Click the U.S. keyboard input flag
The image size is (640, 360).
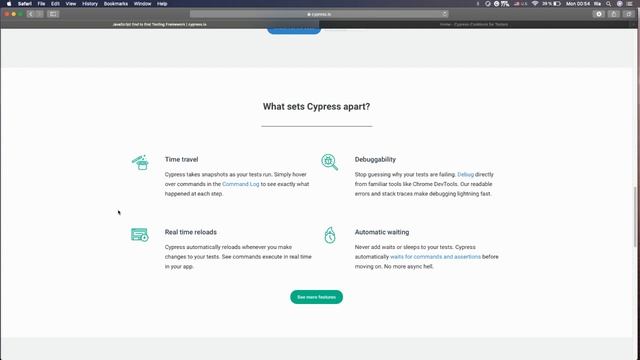tap(520, 4)
